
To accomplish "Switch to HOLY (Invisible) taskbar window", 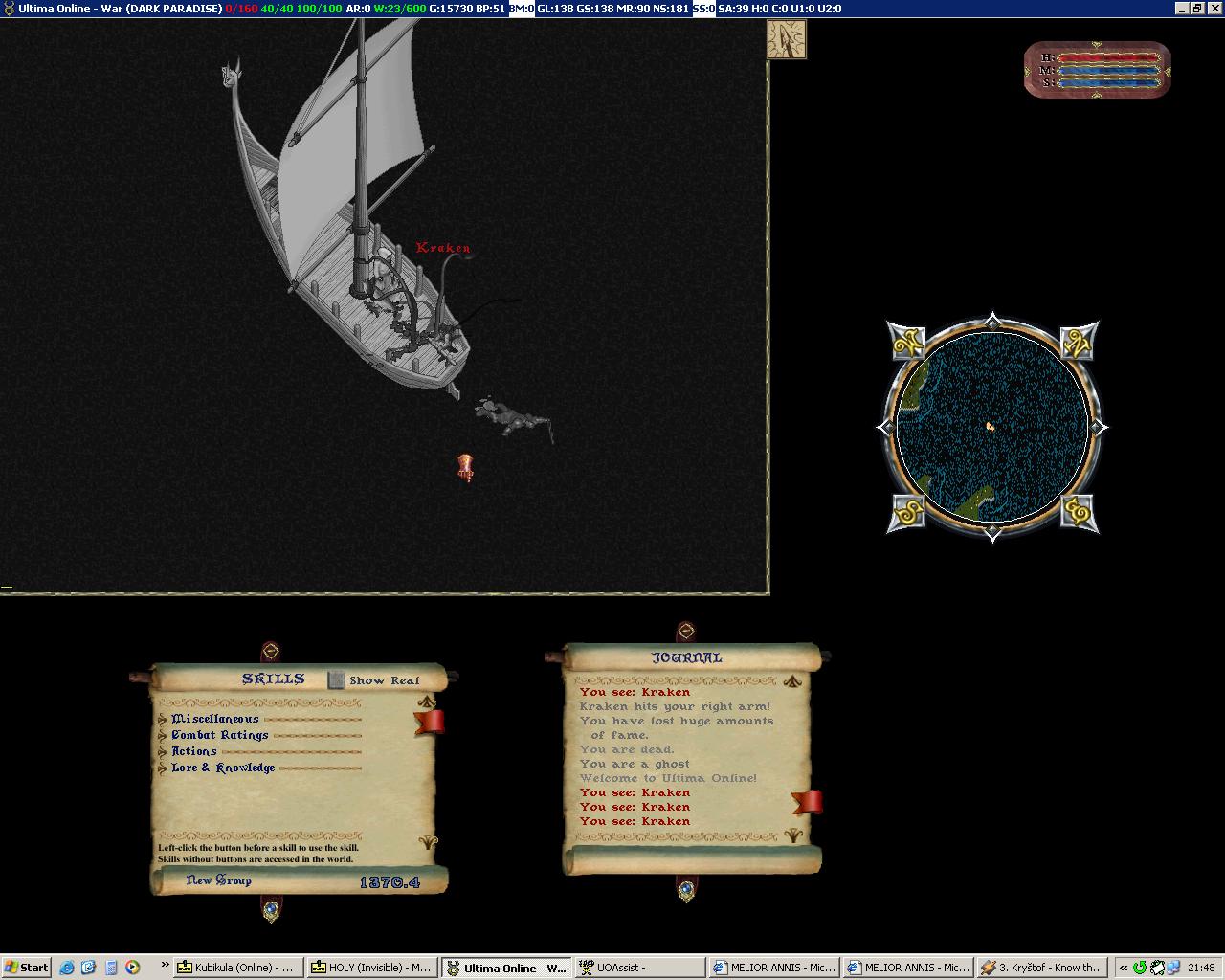I will pyautogui.click(x=373, y=968).
